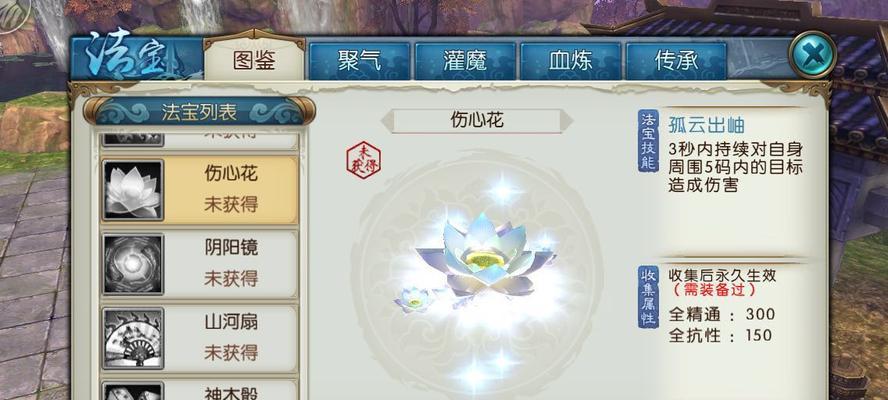Click the 收集属性 blue label badge
888x400 pixels.
click(648, 296)
